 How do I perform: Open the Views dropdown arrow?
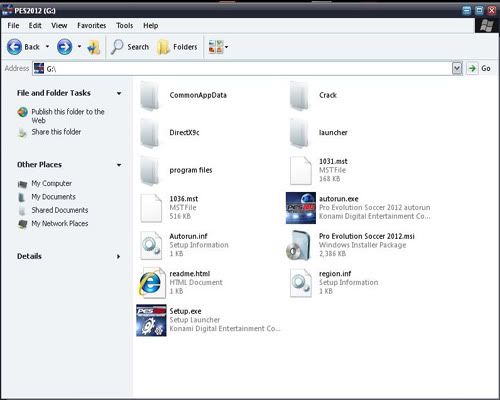(227, 47)
